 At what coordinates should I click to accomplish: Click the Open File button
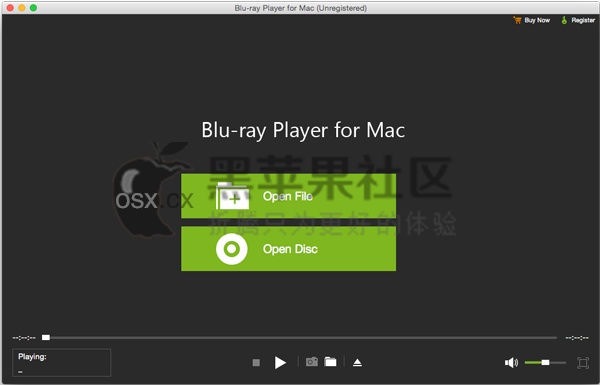point(289,196)
